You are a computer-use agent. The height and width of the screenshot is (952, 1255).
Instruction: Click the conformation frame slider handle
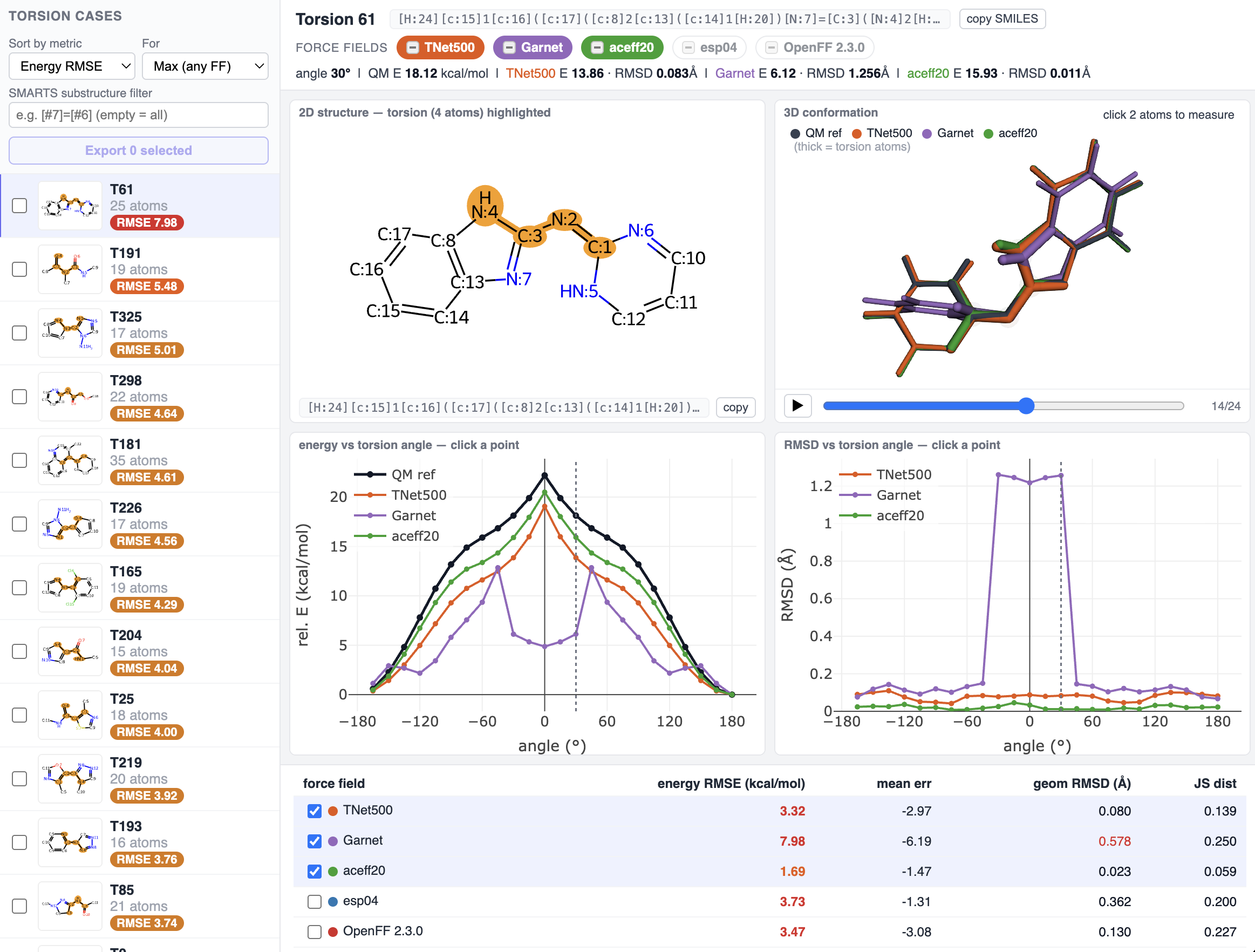point(1026,406)
